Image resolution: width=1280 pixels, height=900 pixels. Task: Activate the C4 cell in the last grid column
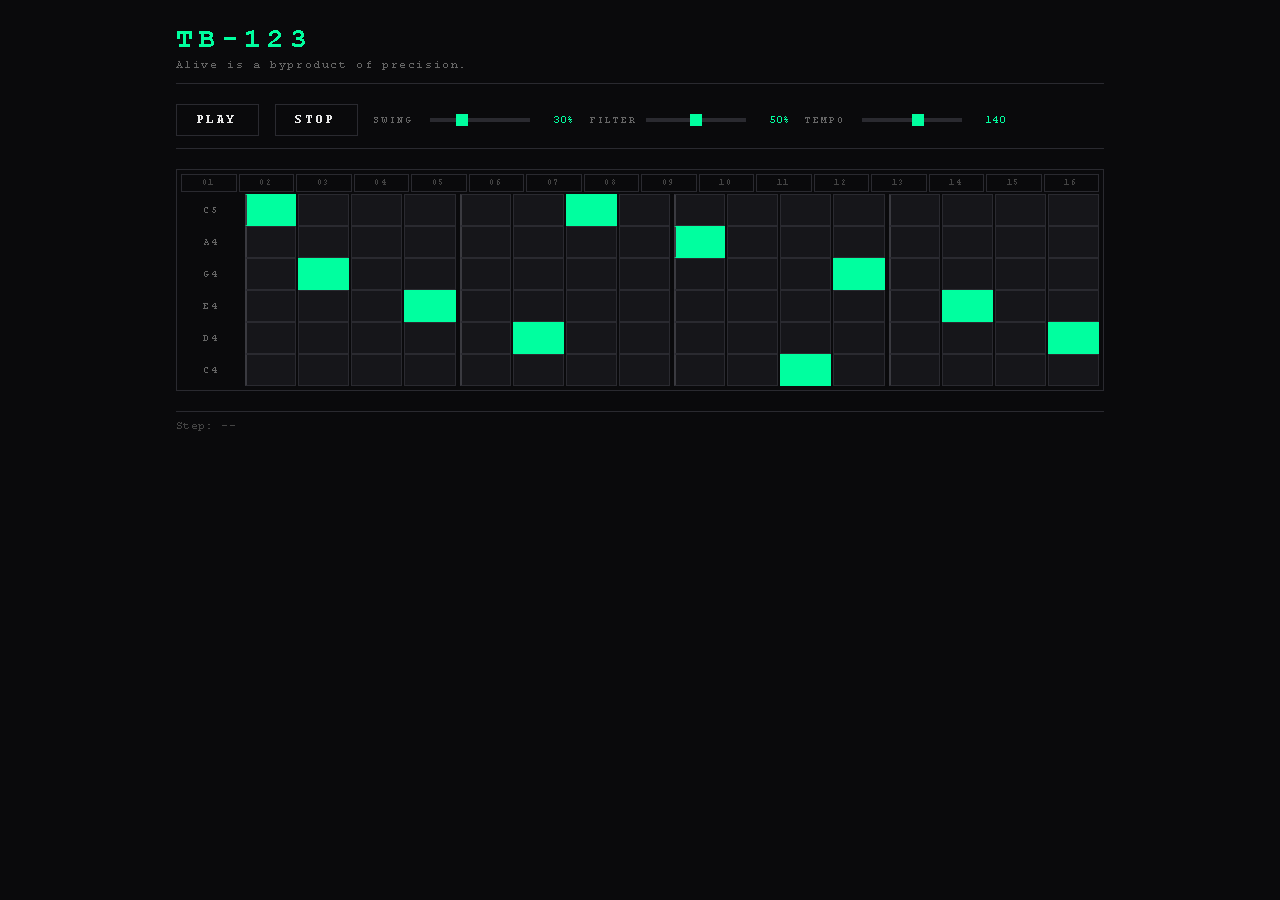[1074, 370]
